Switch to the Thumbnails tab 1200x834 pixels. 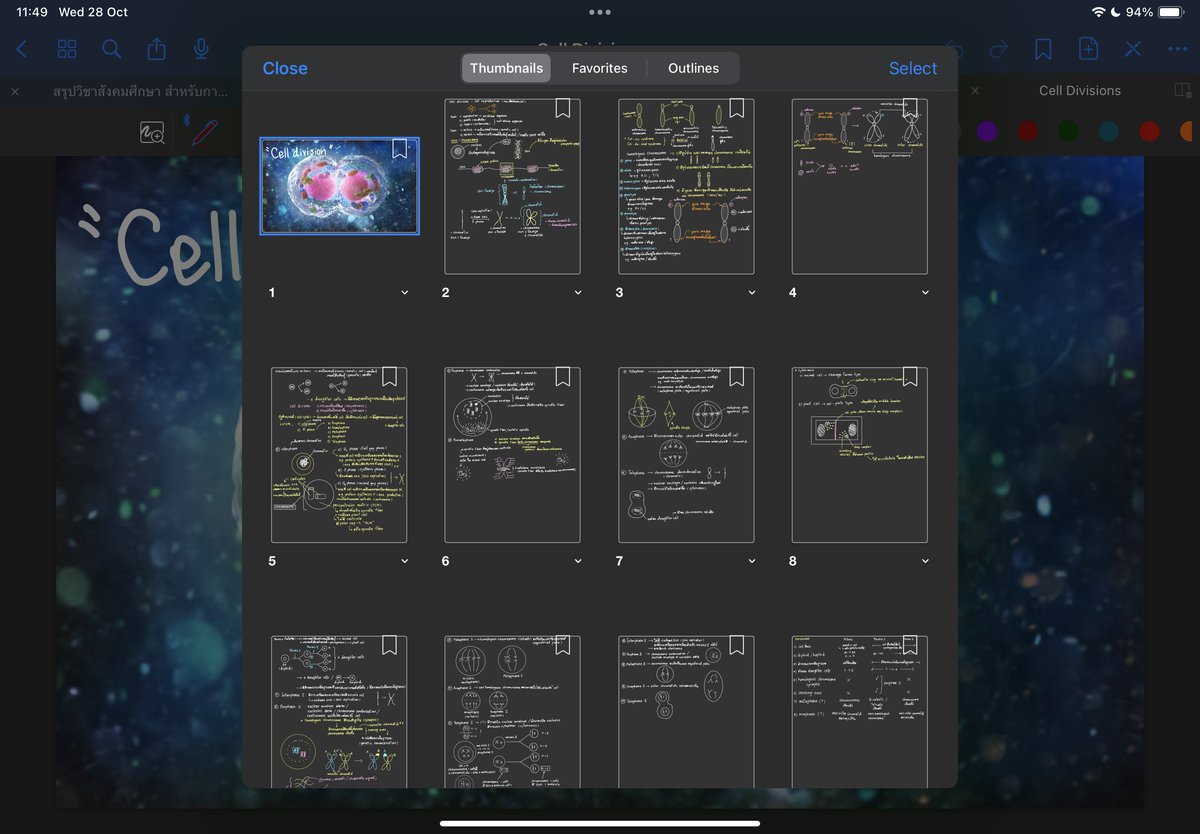pyautogui.click(x=506, y=68)
